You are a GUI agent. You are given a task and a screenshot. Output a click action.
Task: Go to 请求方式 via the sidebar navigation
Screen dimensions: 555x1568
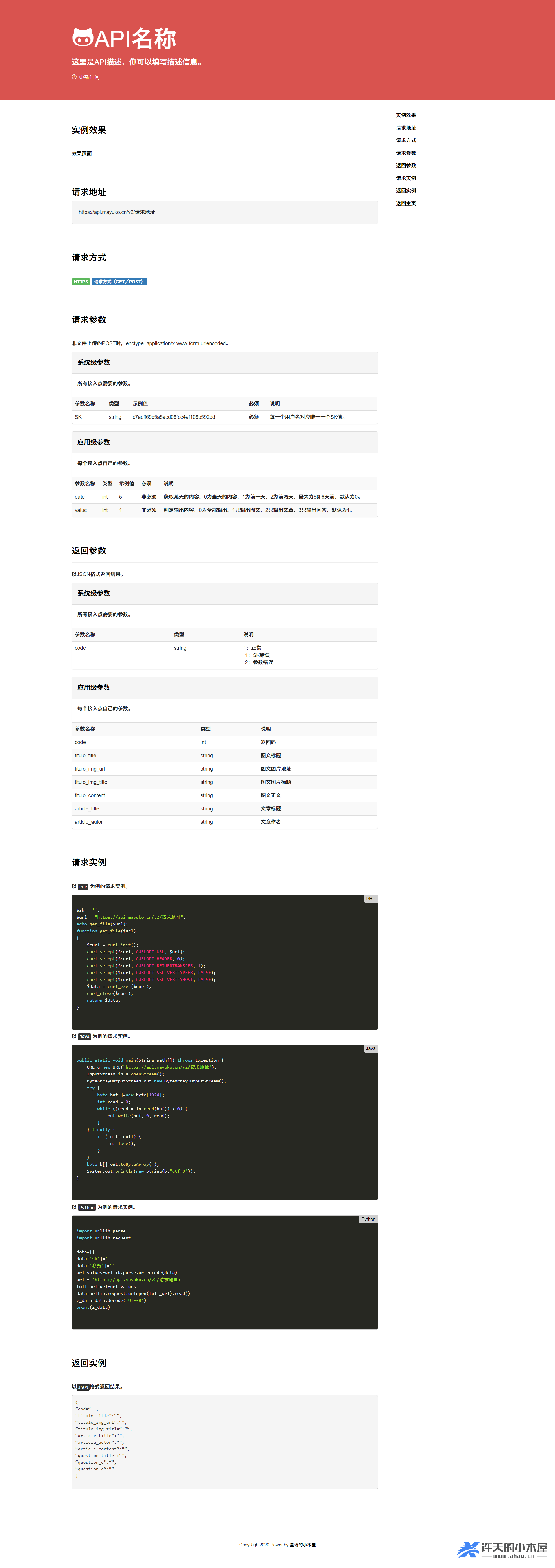pos(406,140)
